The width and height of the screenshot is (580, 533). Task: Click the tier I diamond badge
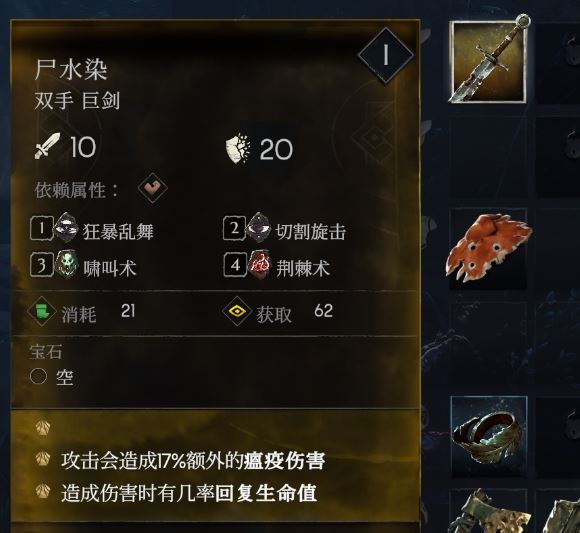coord(385,55)
